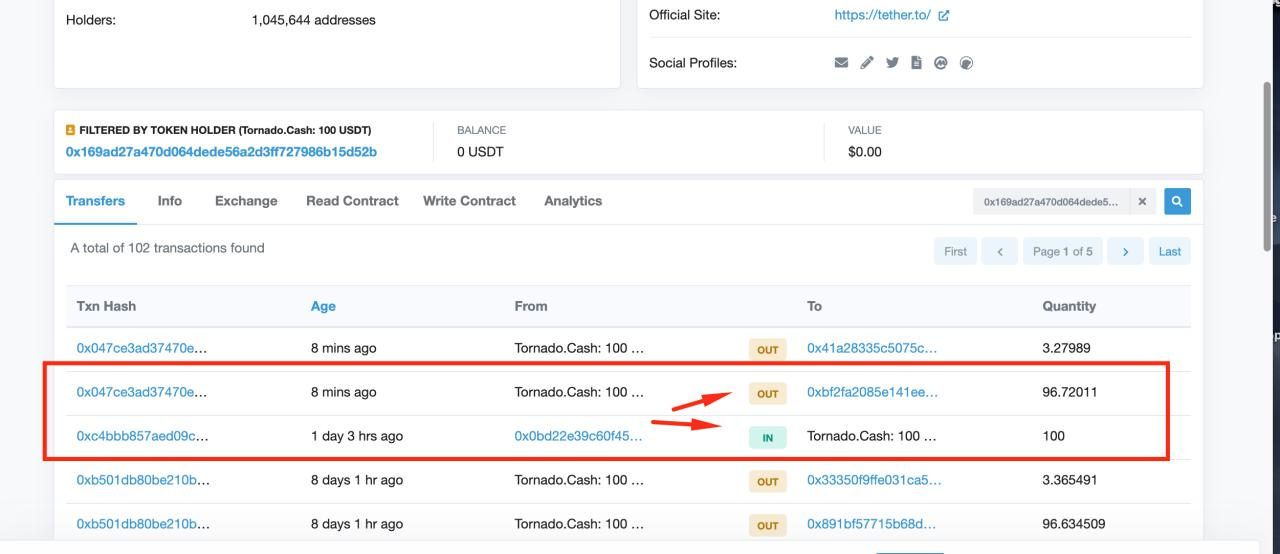Open the holder address 0x169ad27a470d064dede56a2d3ff727986b15d52b
Screen dimensions: 1280x554
tap(221, 152)
